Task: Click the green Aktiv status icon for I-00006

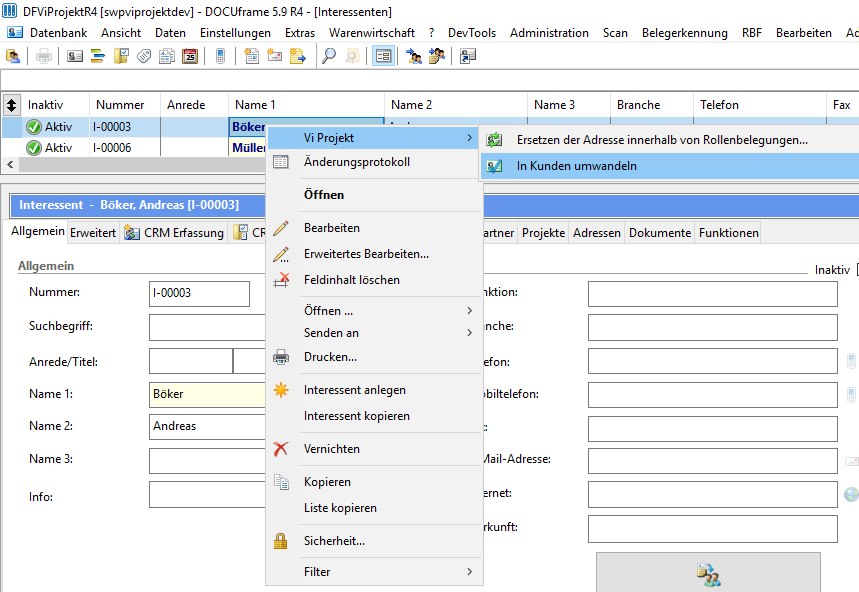Action: [x=34, y=148]
